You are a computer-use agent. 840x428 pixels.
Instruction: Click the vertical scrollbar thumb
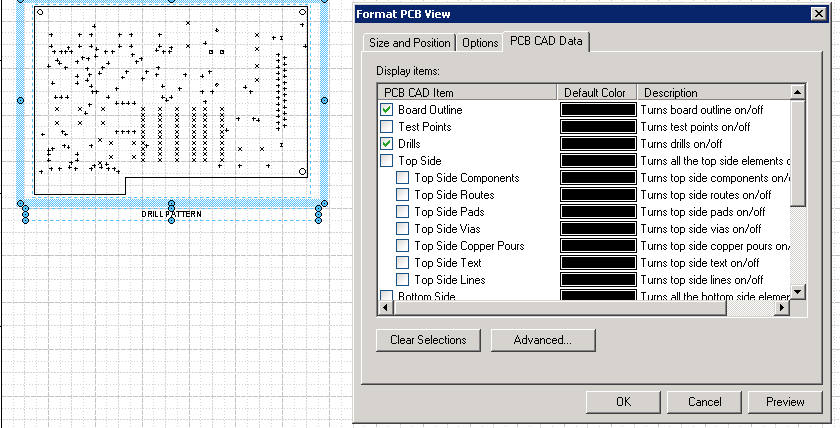click(797, 153)
